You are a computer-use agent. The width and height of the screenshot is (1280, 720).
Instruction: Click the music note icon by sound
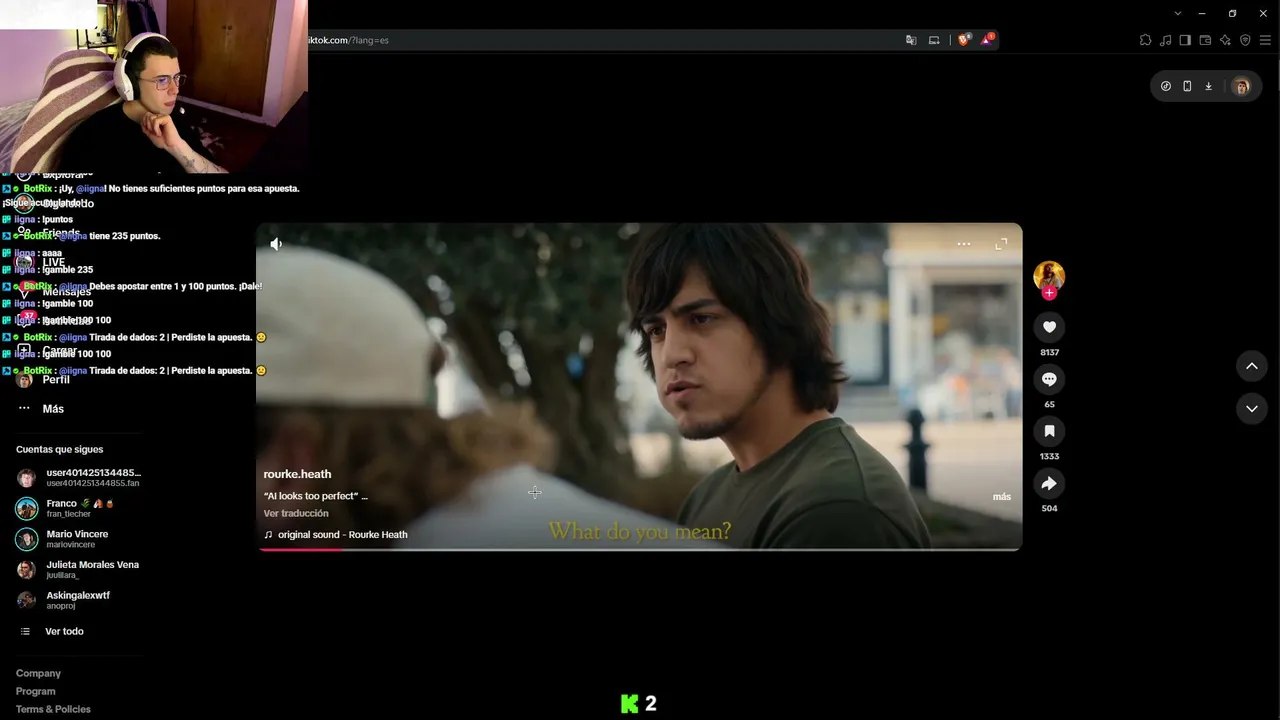click(268, 535)
